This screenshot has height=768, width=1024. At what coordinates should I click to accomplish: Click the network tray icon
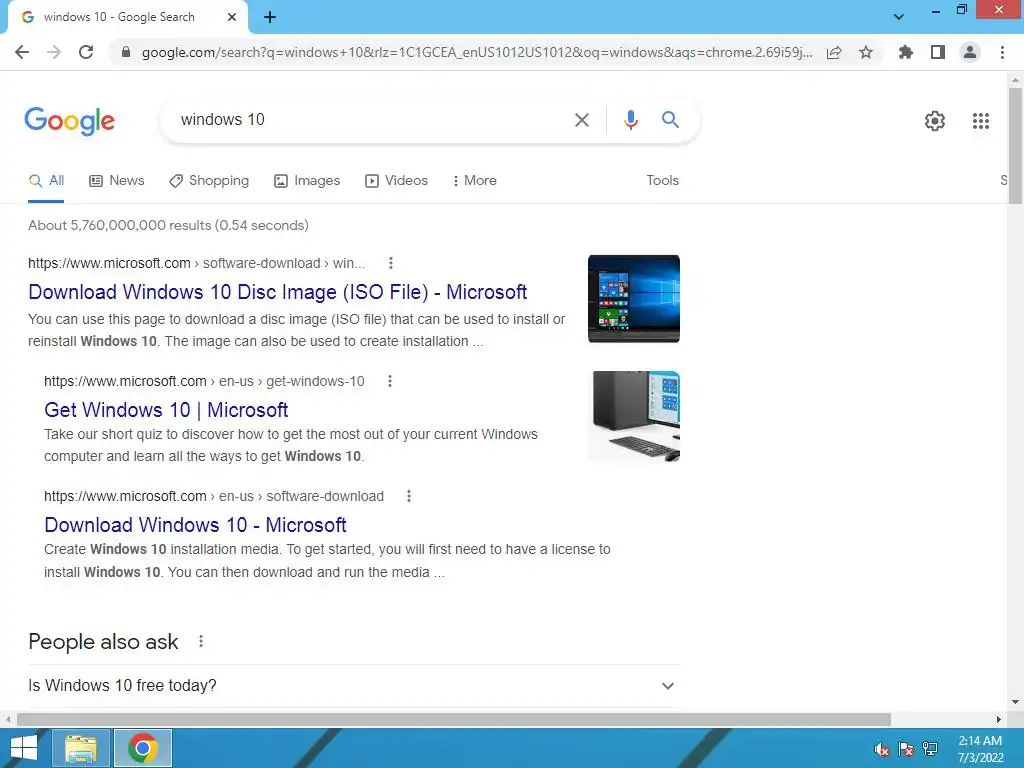(x=930, y=749)
